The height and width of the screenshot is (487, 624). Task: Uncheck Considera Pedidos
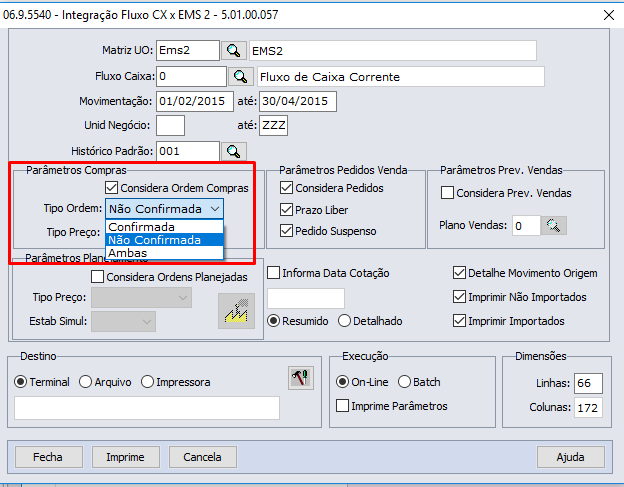click(286, 188)
